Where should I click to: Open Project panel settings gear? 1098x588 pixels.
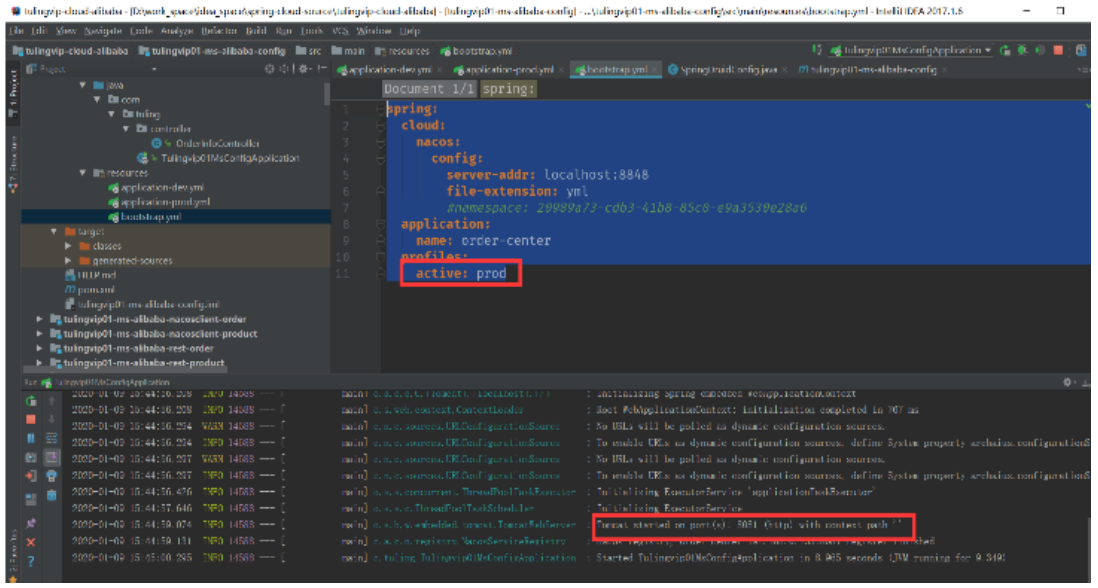click(x=304, y=69)
